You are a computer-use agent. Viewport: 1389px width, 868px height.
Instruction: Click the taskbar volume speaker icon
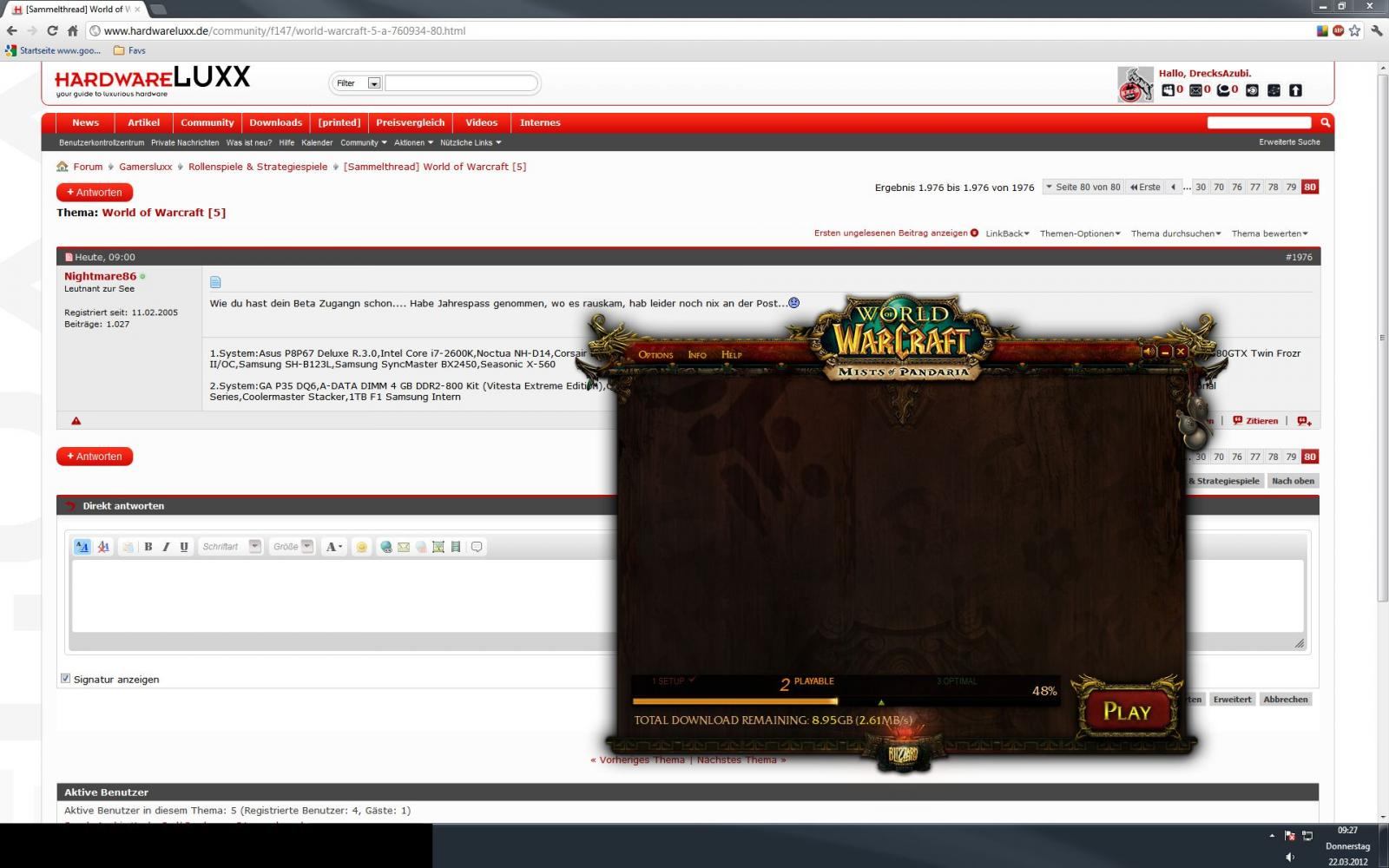point(1289,857)
